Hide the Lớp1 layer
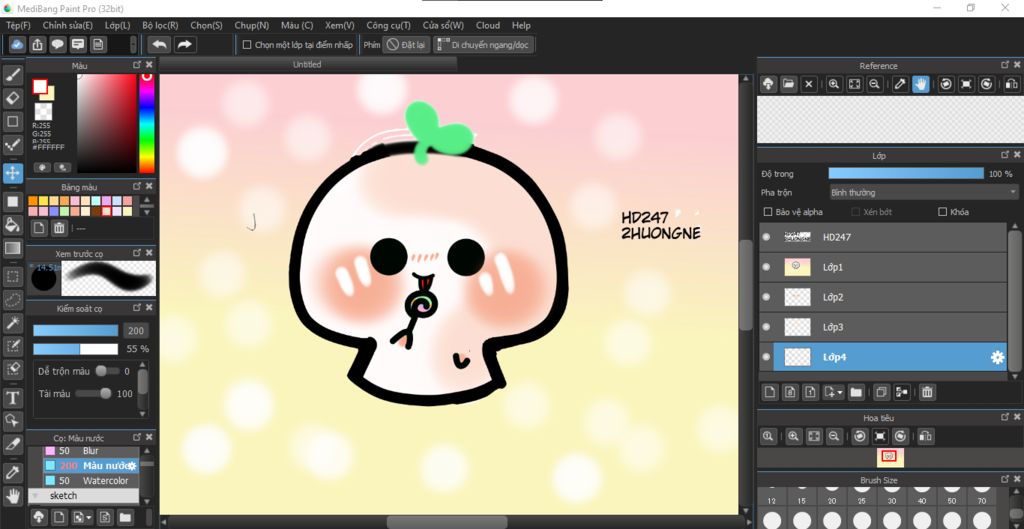The height and width of the screenshot is (529, 1024). coord(767,267)
